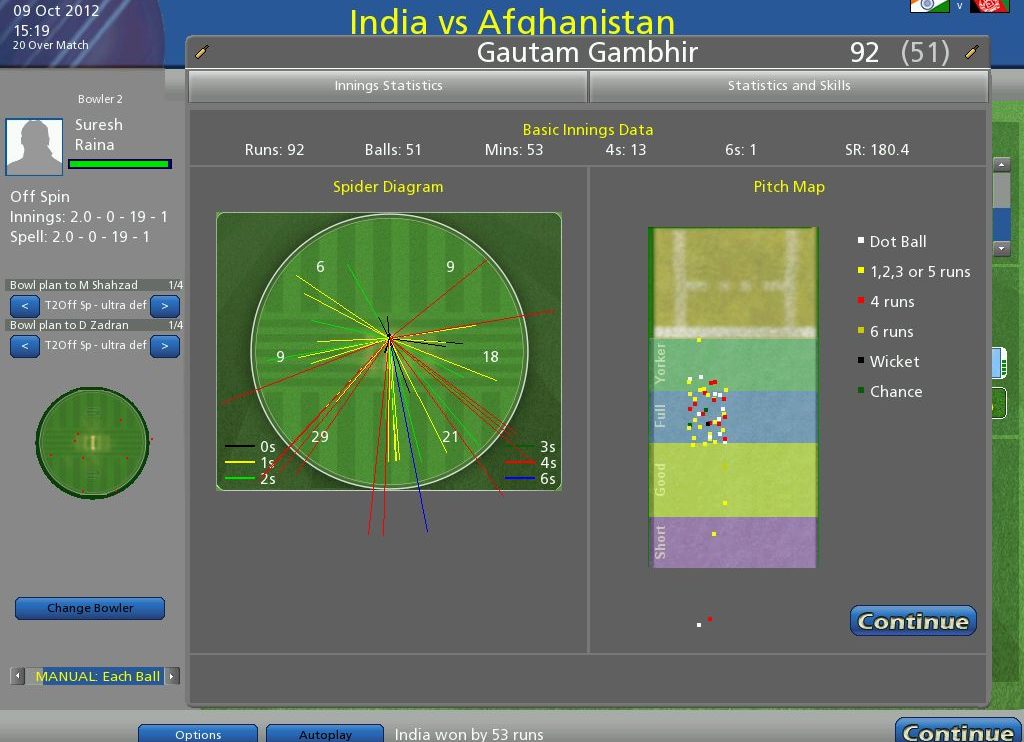
Task: Click the 'Bowl plan to D Zadran' label
Action: coord(69,325)
